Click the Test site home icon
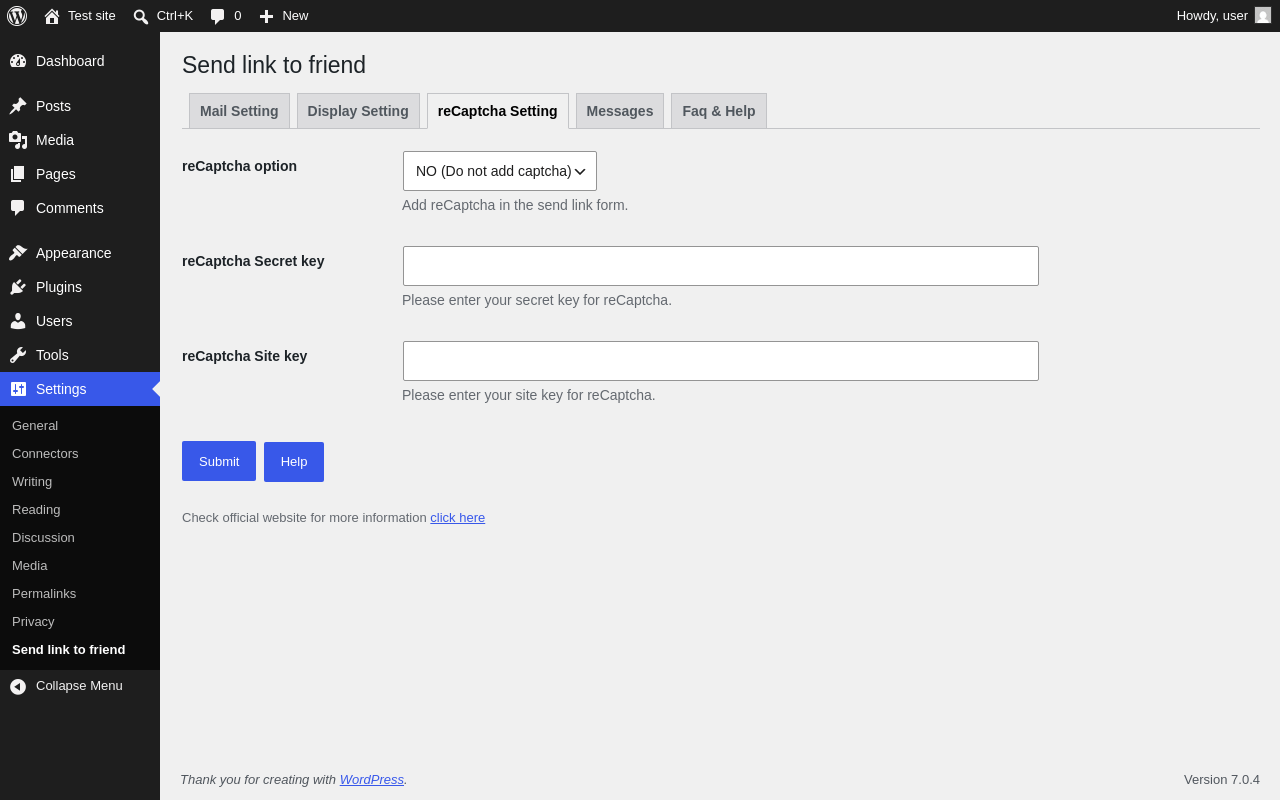 point(52,16)
